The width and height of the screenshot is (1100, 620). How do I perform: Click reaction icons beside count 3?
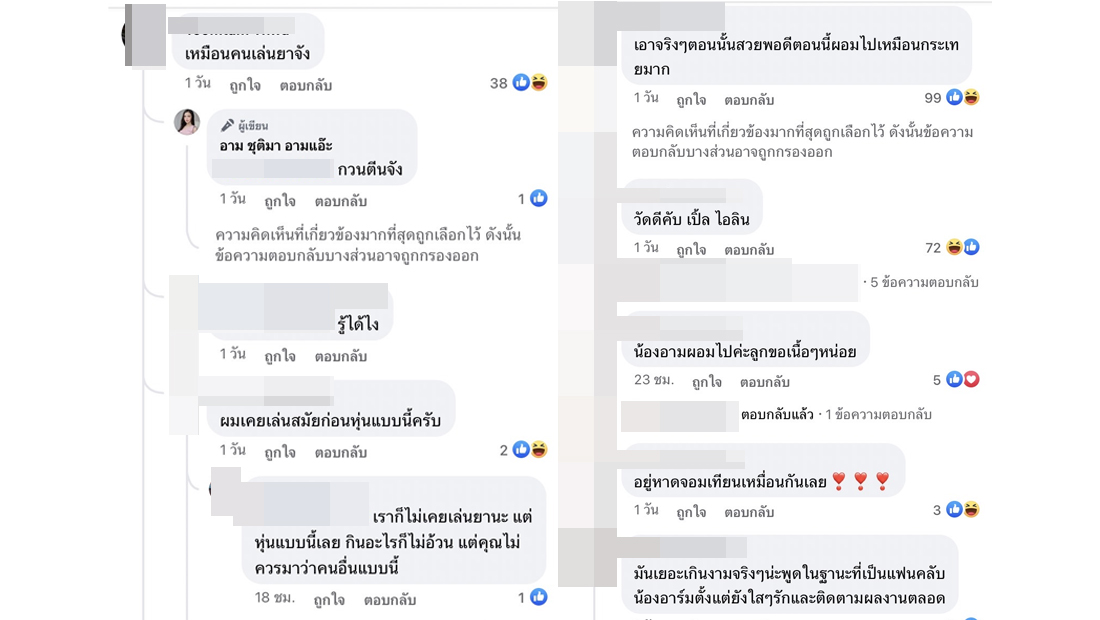963,509
